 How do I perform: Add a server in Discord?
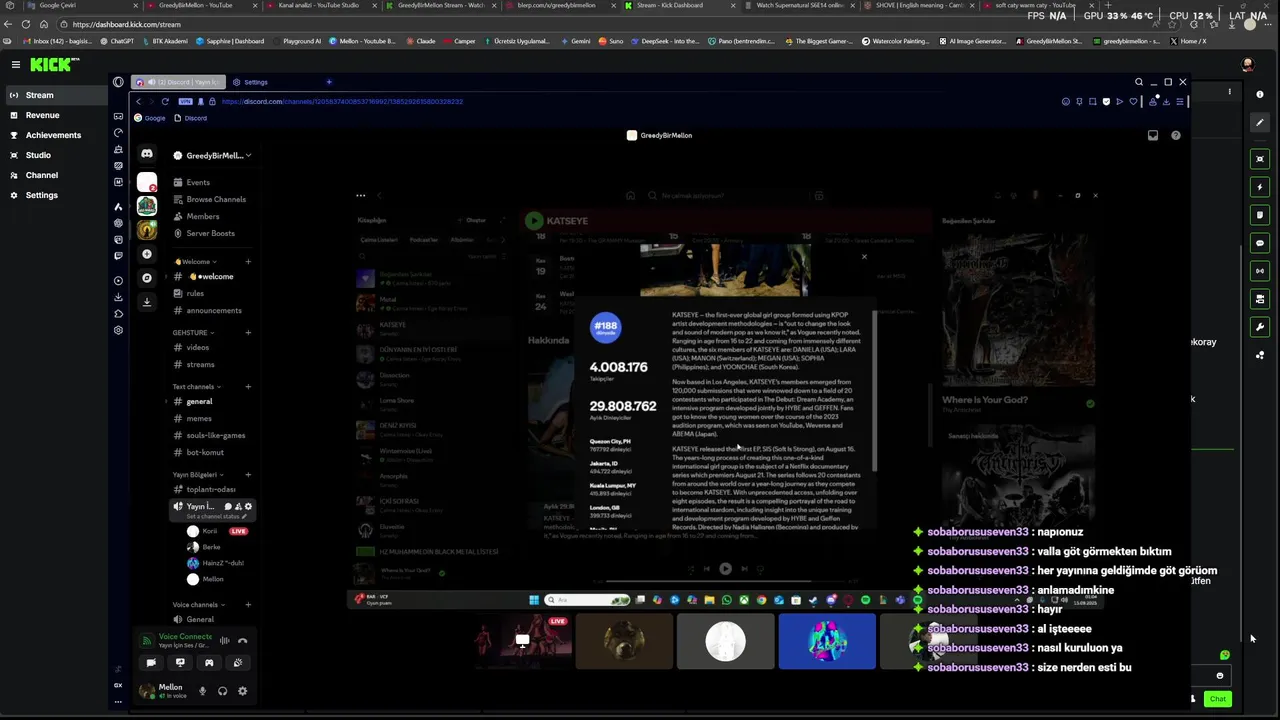147,254
